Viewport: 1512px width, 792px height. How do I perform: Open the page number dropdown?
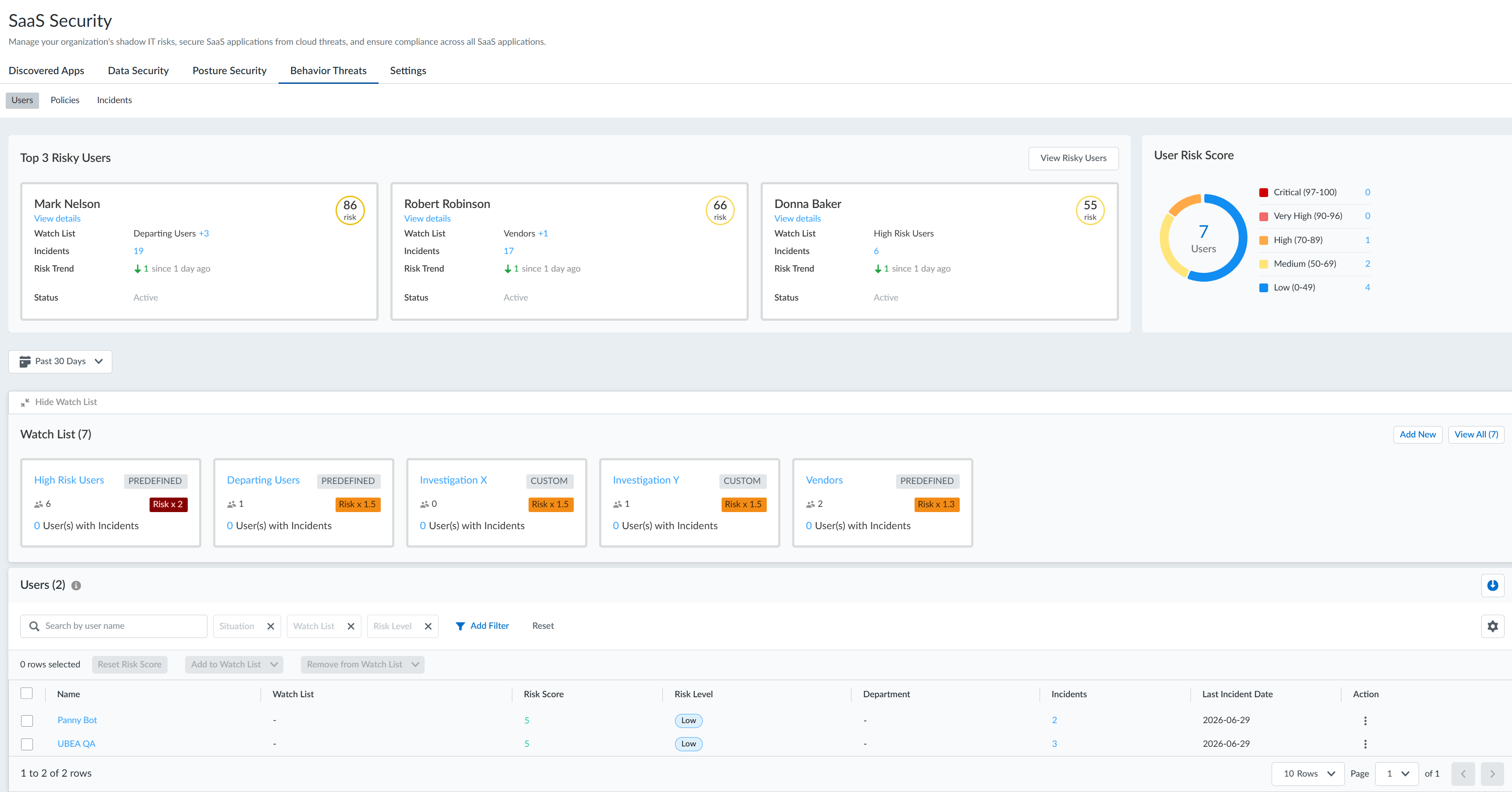point(1398,774)
